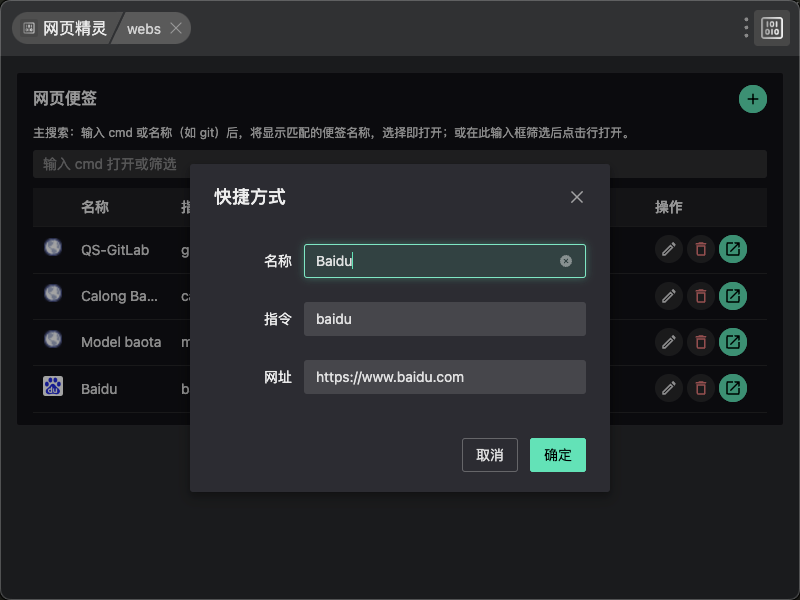Click the 网页精灵 plugin icon in the tab
The width and height of the screenshot is (800, 600).
click(29, 28)
